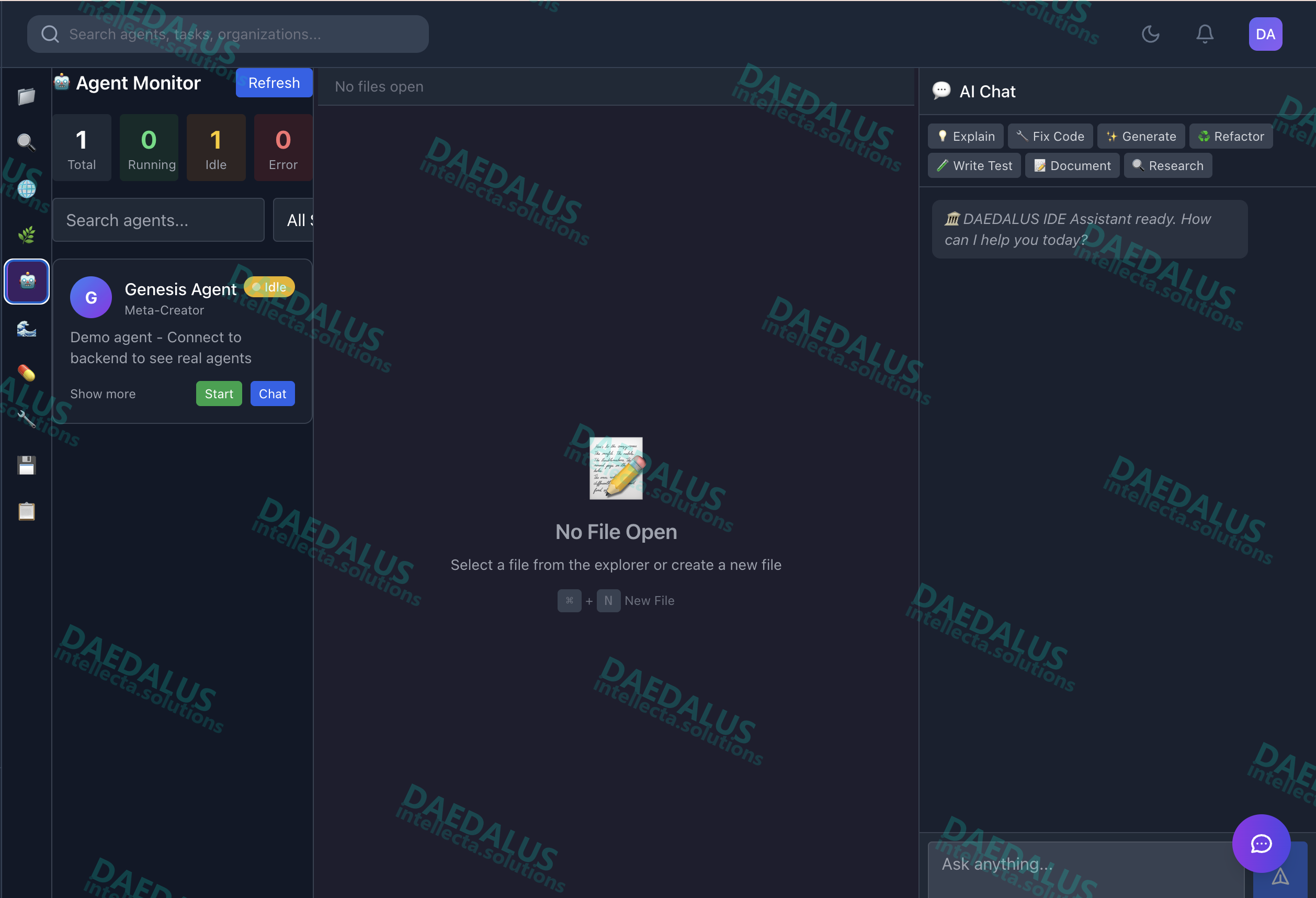This screenshot has width=1316, height=898.
Task: Click the Agent Monitor panel title
Action: click(138, 83)
